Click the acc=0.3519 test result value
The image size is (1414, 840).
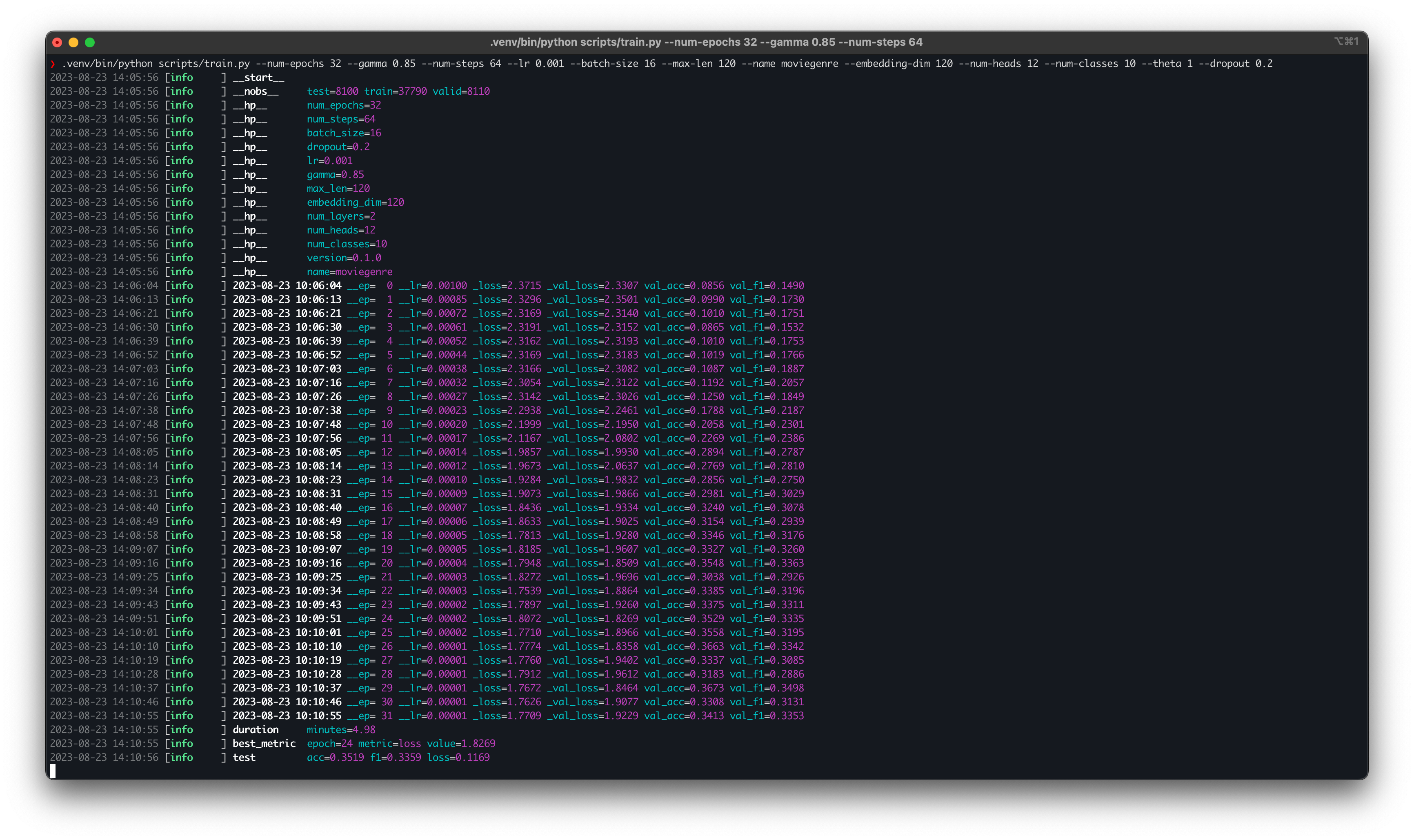[335, 758]
